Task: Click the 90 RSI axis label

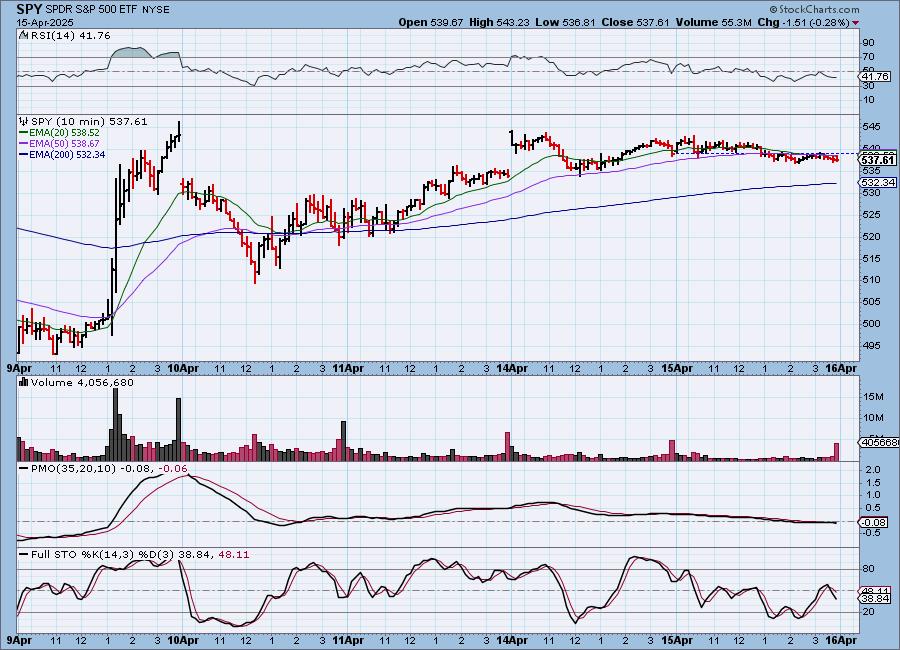Action: [x=868, y=43]
